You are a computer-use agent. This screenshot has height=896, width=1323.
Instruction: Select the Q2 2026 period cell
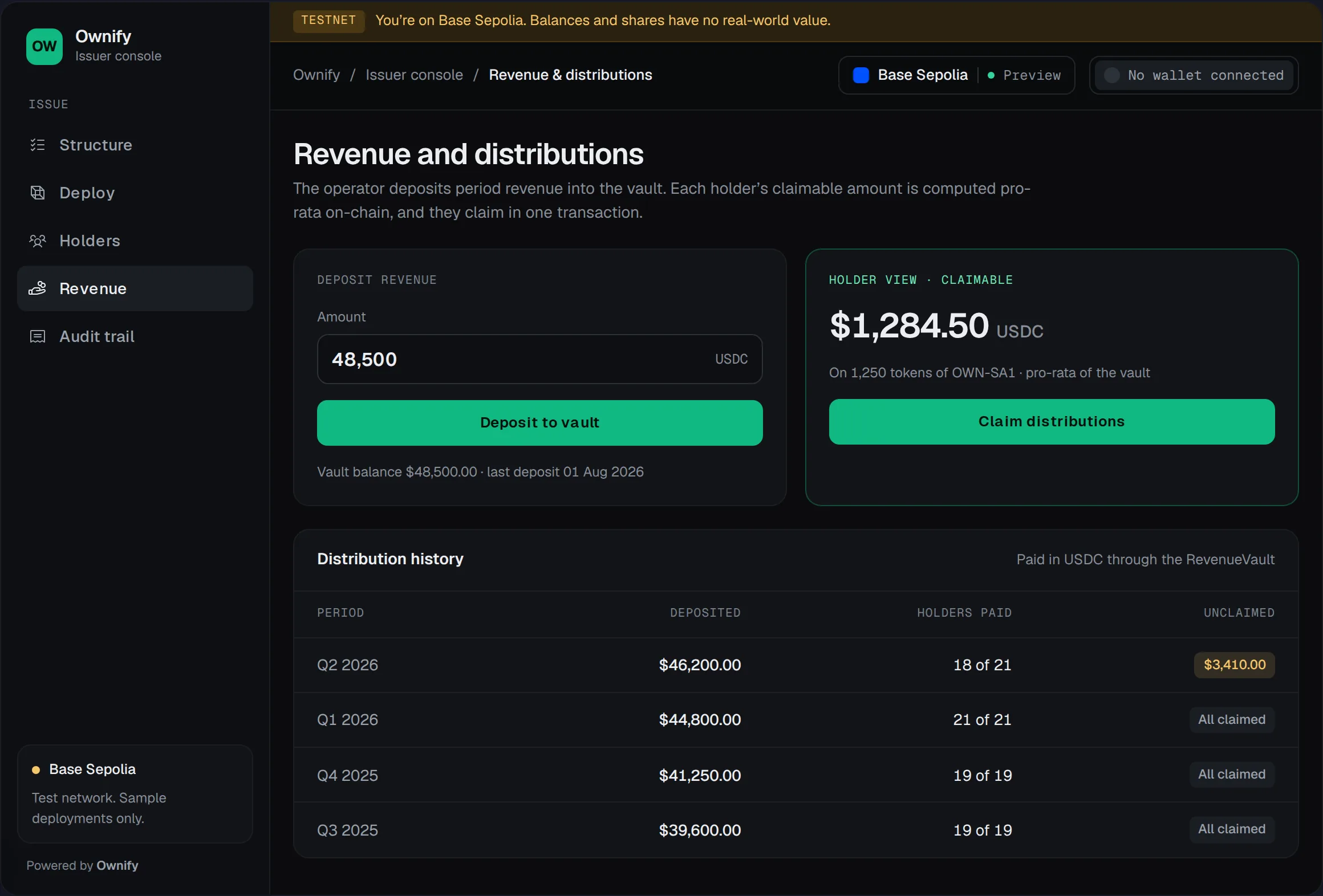point(347,665)
